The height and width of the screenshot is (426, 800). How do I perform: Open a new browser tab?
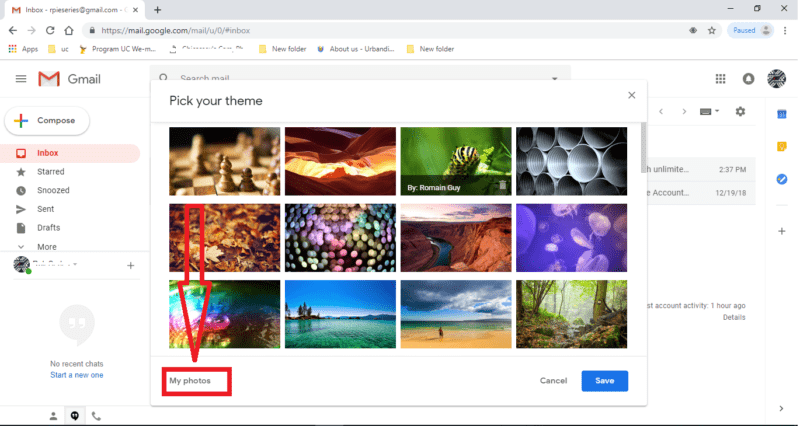coord(158,10)
